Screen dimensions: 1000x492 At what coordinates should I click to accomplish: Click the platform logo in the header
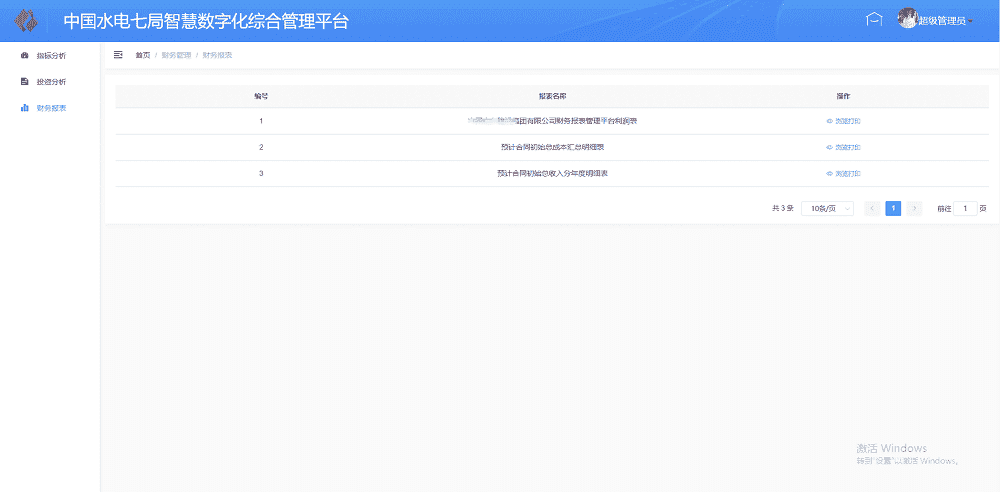coord(27,21)
